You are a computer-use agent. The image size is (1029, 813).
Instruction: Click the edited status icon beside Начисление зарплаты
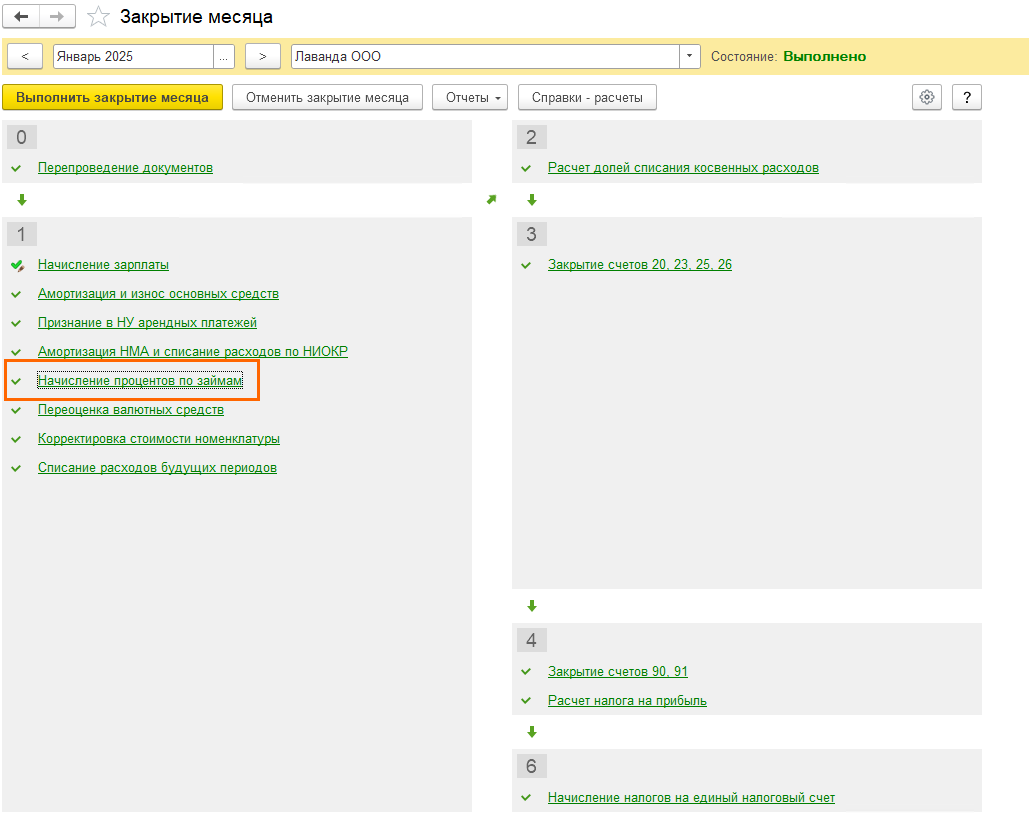click(x=17, y=266)
